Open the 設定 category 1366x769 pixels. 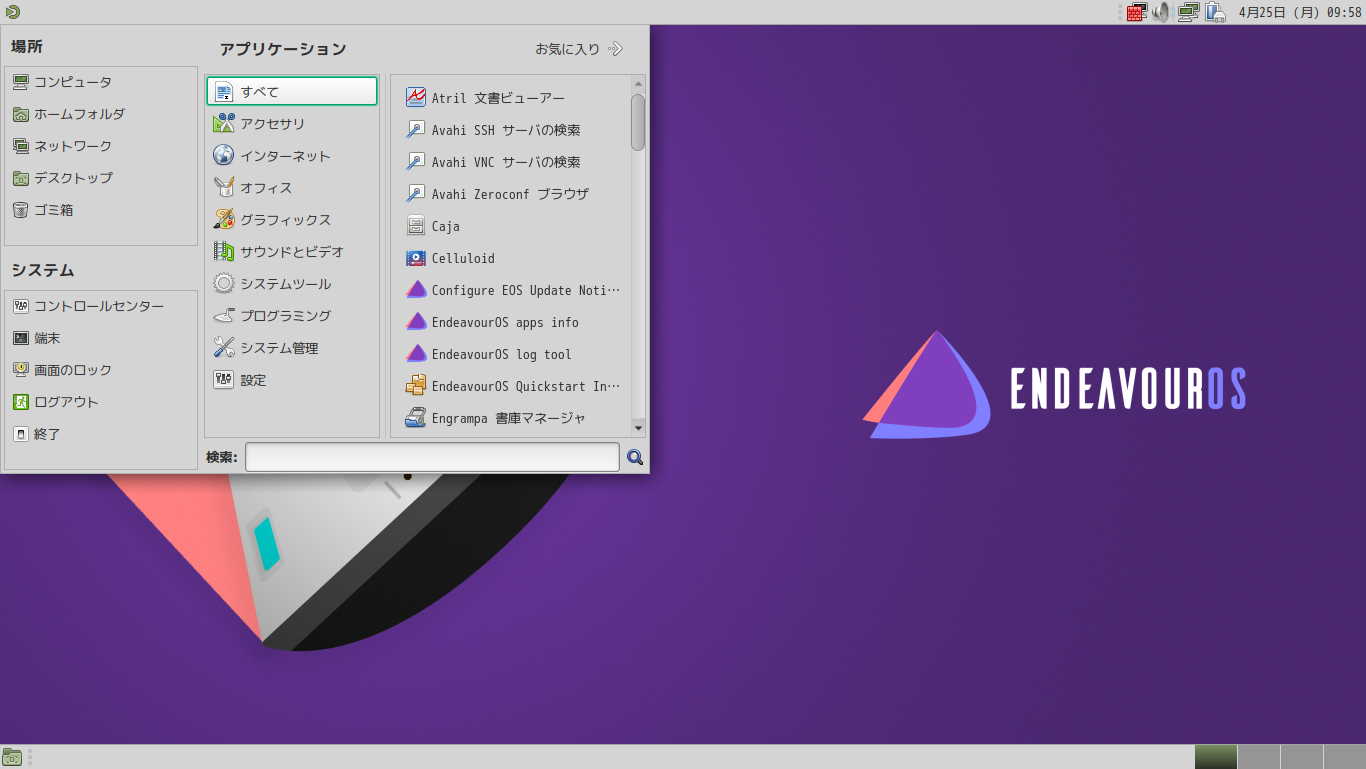click(292, 380)
